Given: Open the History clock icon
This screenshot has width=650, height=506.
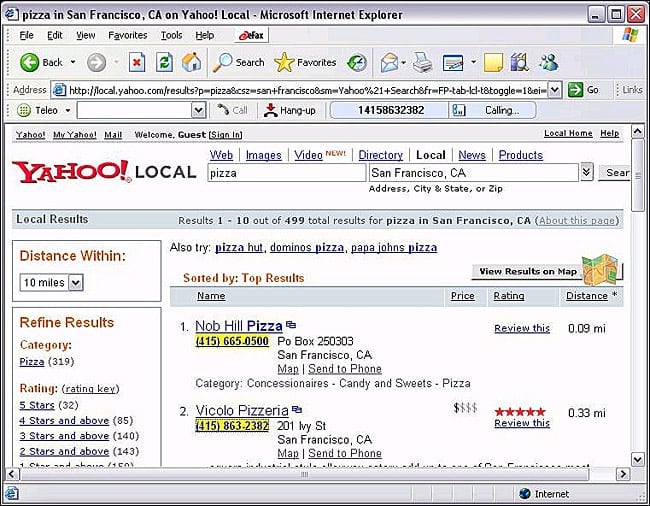Looking at the screenshot, I should point(357,63).
